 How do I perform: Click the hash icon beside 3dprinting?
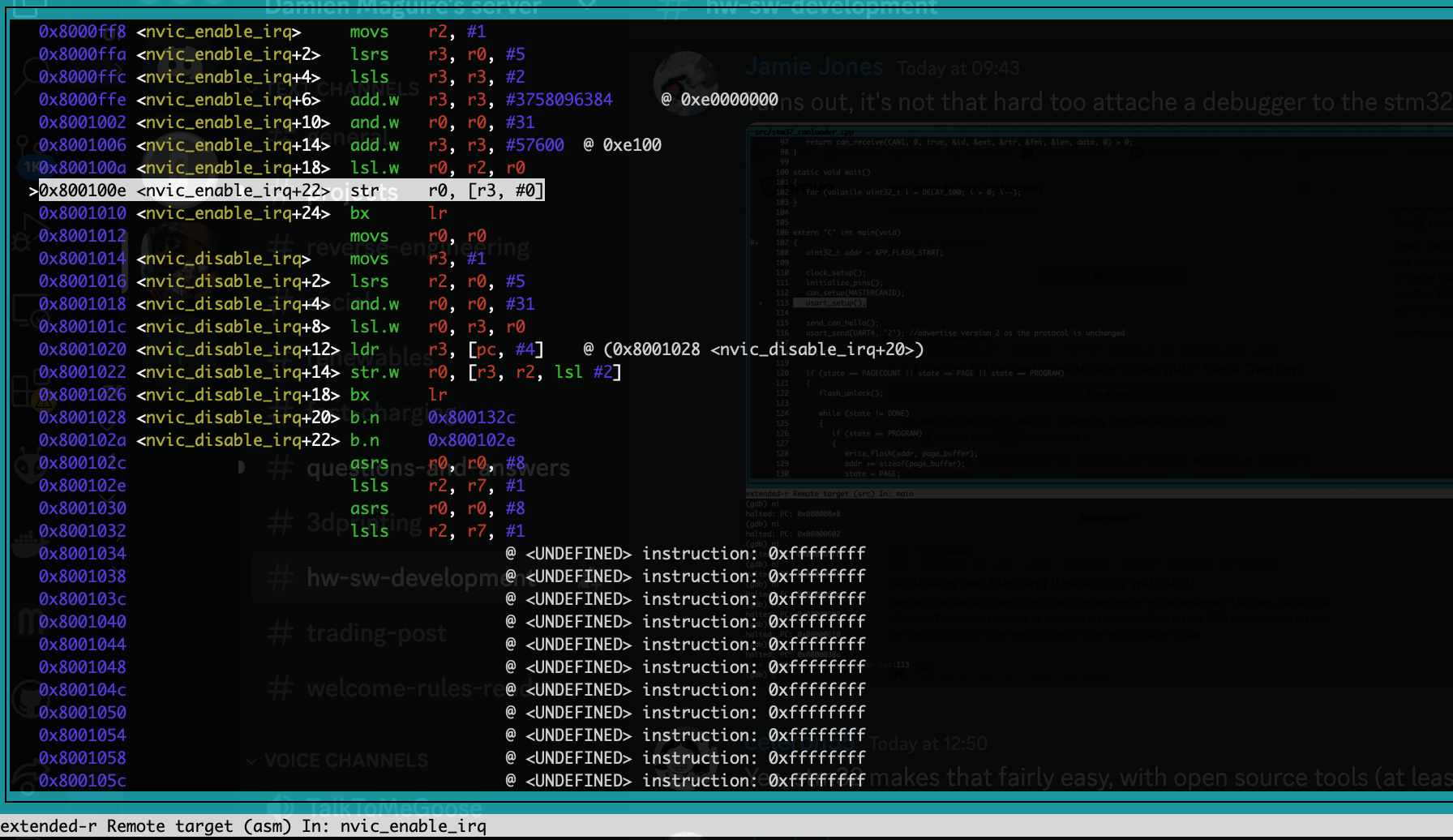pos(281,523)
